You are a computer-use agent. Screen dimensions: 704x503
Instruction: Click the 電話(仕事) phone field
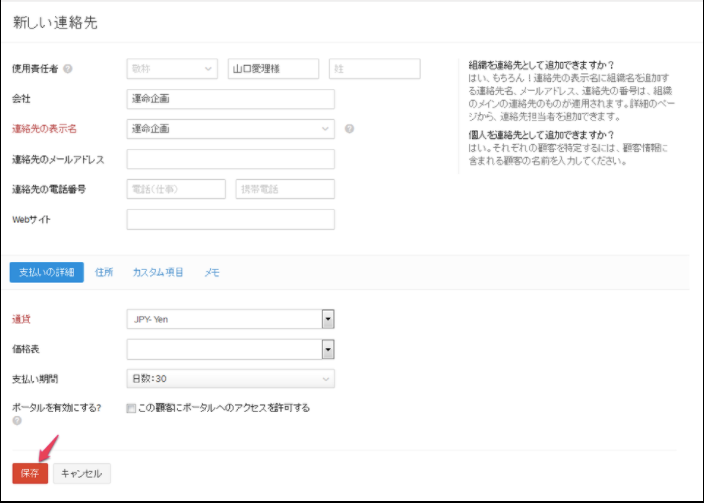coord(176,189)
